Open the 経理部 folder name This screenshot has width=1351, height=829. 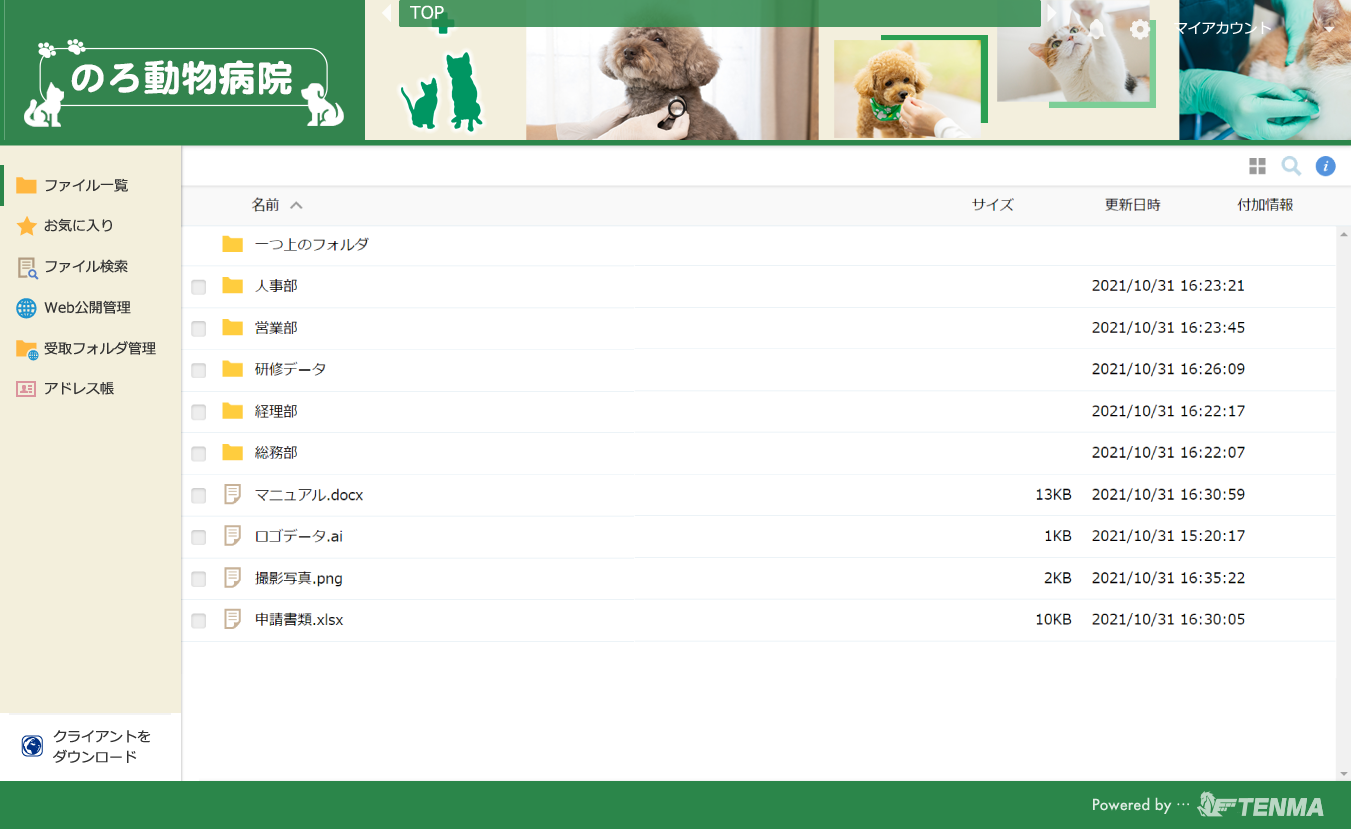pos(276,411)
